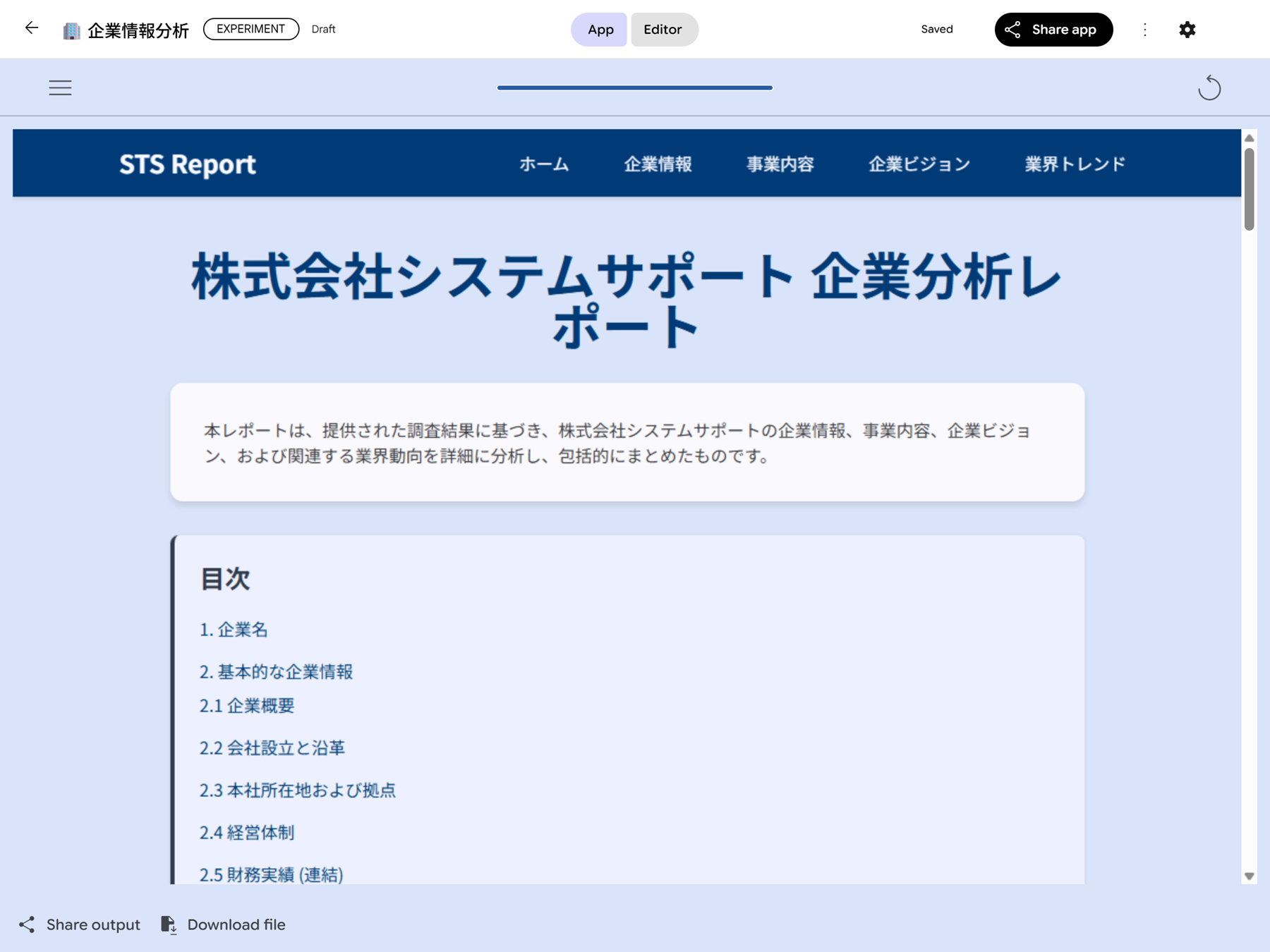The height and width of the screenshot is (952, 1270).
Task: Click the restart refresh icon
Action: pyautogui.click(x=1209, y=87)
